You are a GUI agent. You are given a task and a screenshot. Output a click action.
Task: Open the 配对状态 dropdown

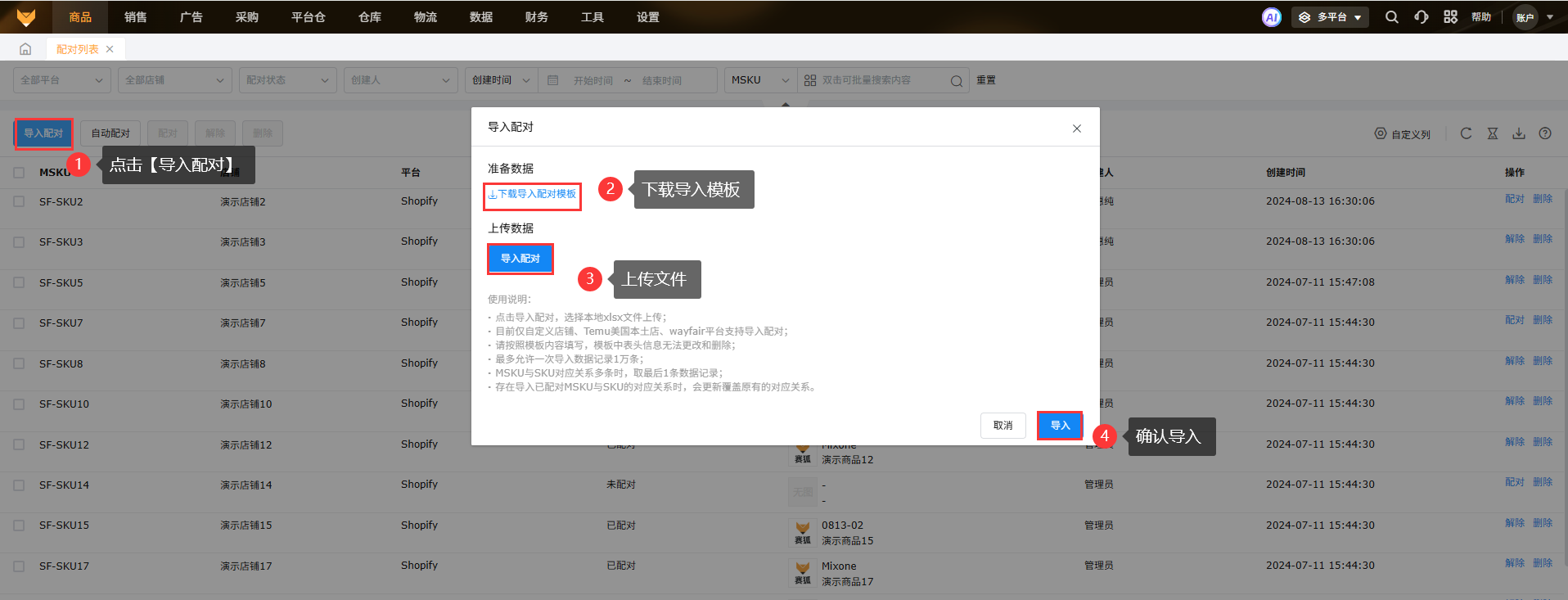point(288,80)
